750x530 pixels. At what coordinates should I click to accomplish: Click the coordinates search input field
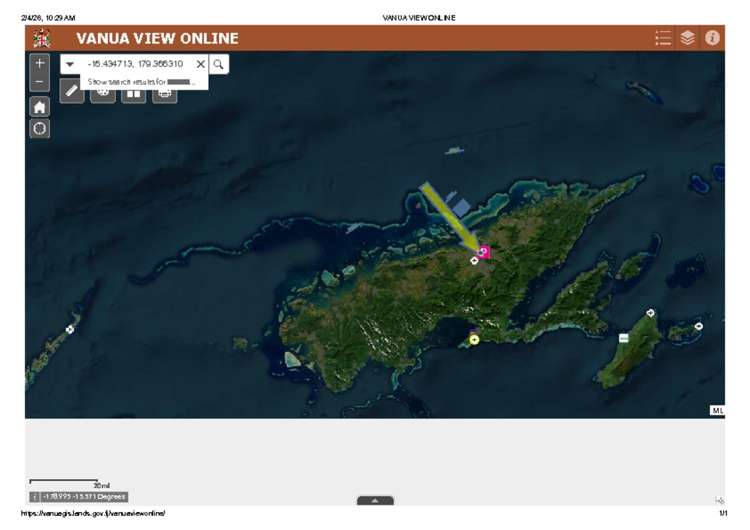pos(136,64)
